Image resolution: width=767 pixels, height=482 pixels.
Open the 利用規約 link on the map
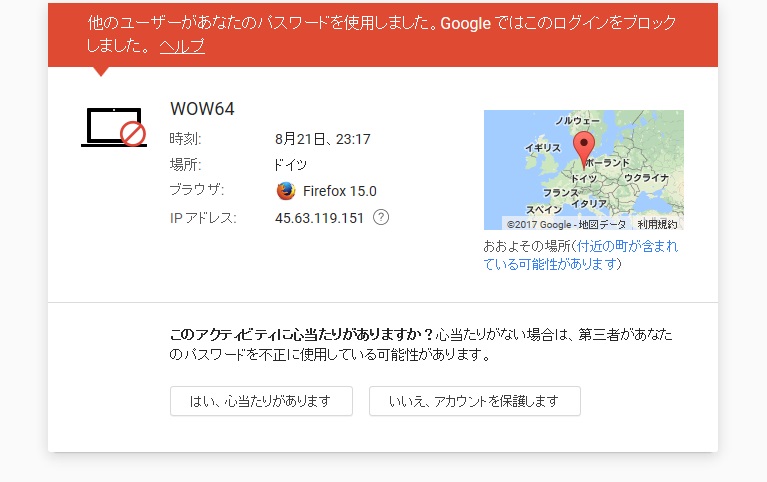tap(657, 224)
